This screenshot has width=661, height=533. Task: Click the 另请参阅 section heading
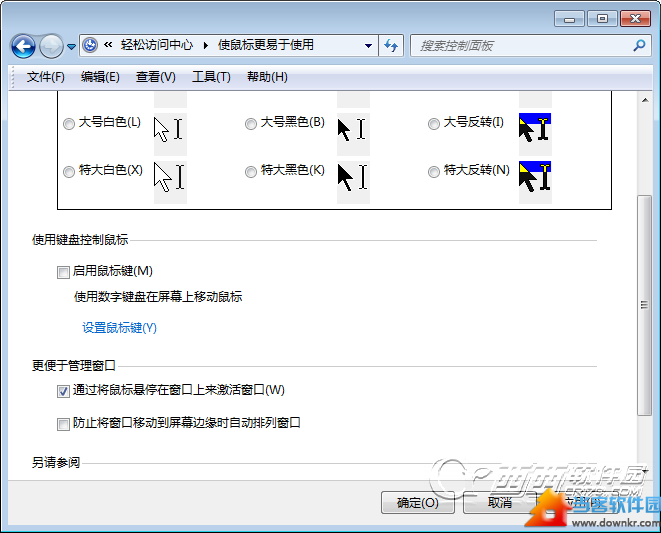56,463
